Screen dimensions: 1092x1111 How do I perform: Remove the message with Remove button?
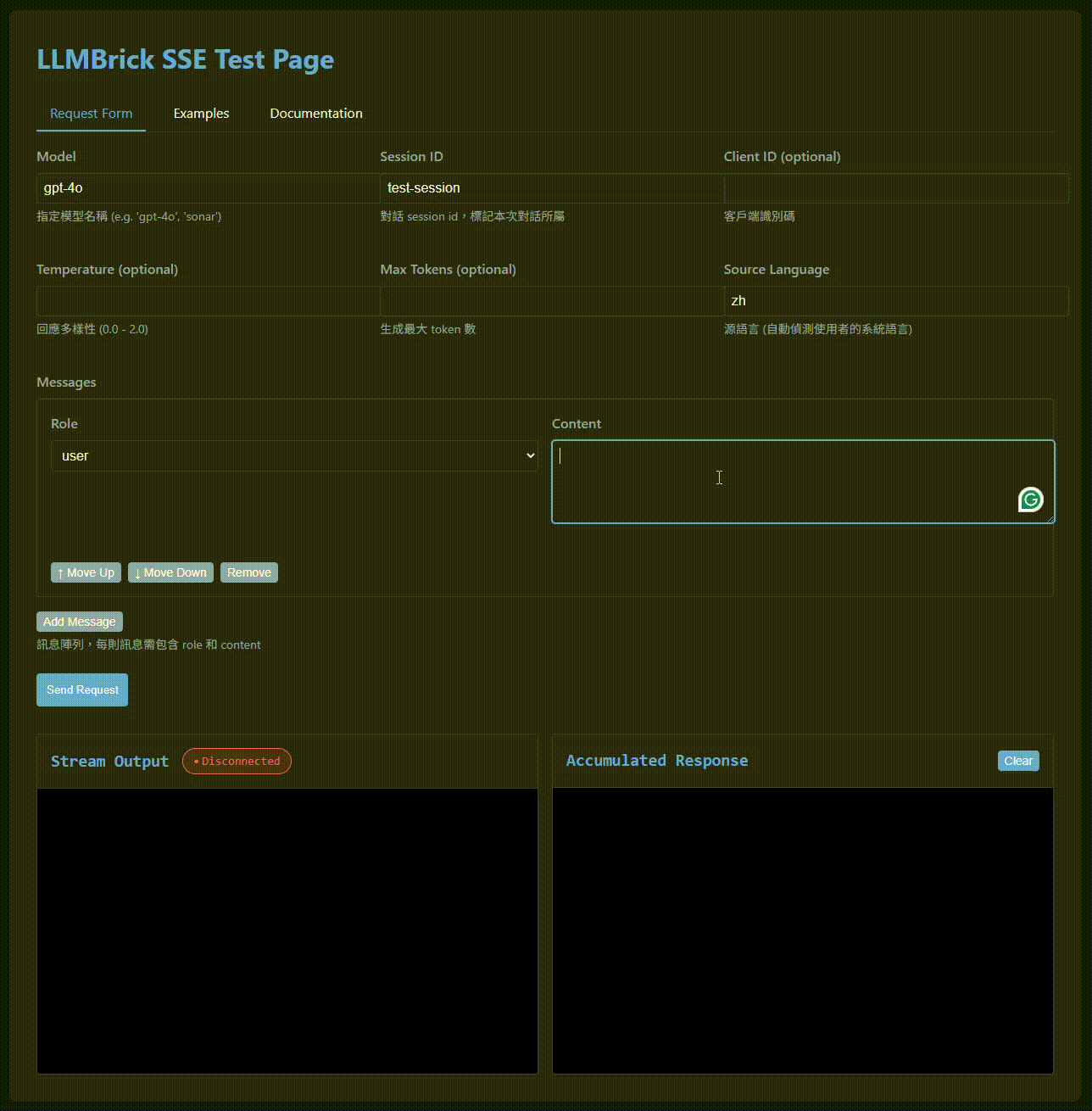249,572
